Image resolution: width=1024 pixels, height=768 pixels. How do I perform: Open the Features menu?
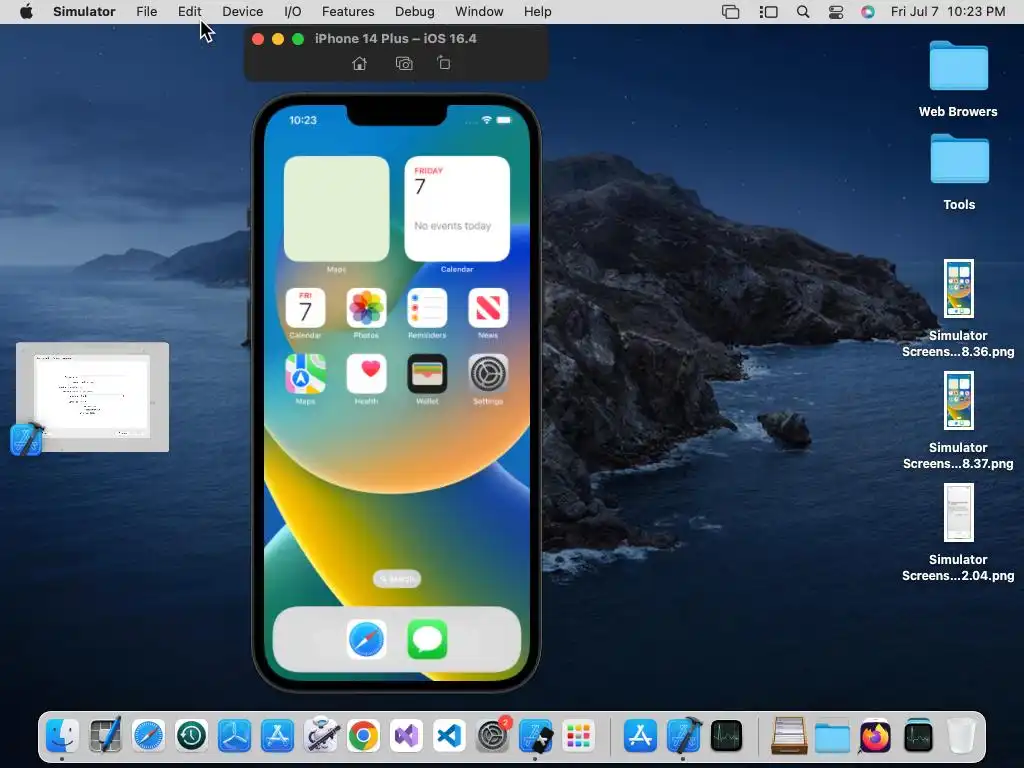(x=348, y=12)
